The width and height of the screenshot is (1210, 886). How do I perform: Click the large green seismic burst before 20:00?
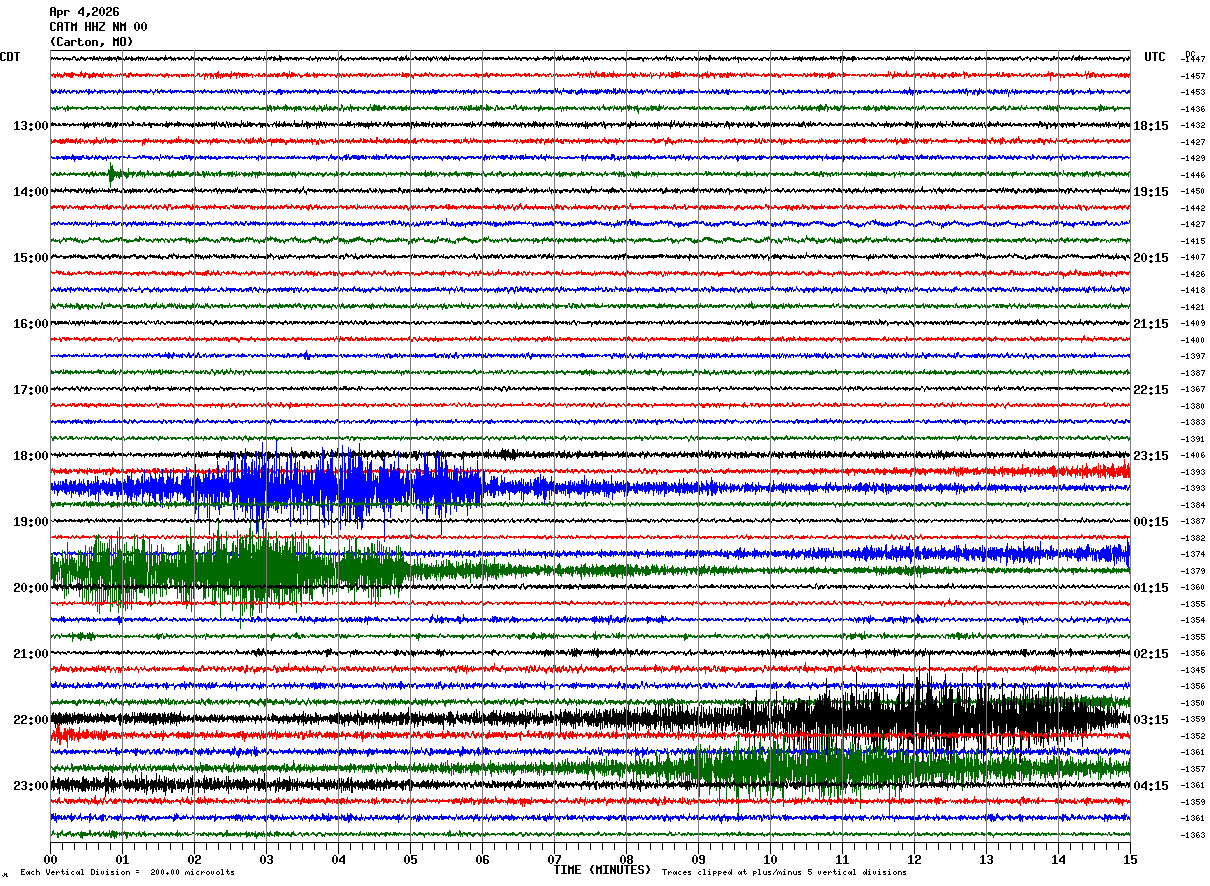point(230,570)
